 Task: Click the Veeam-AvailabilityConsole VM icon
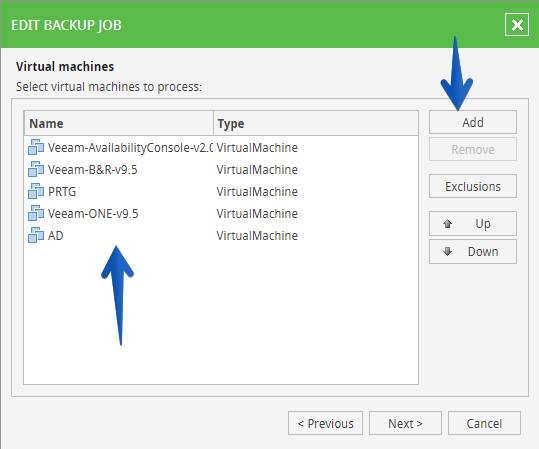(36, 147)
